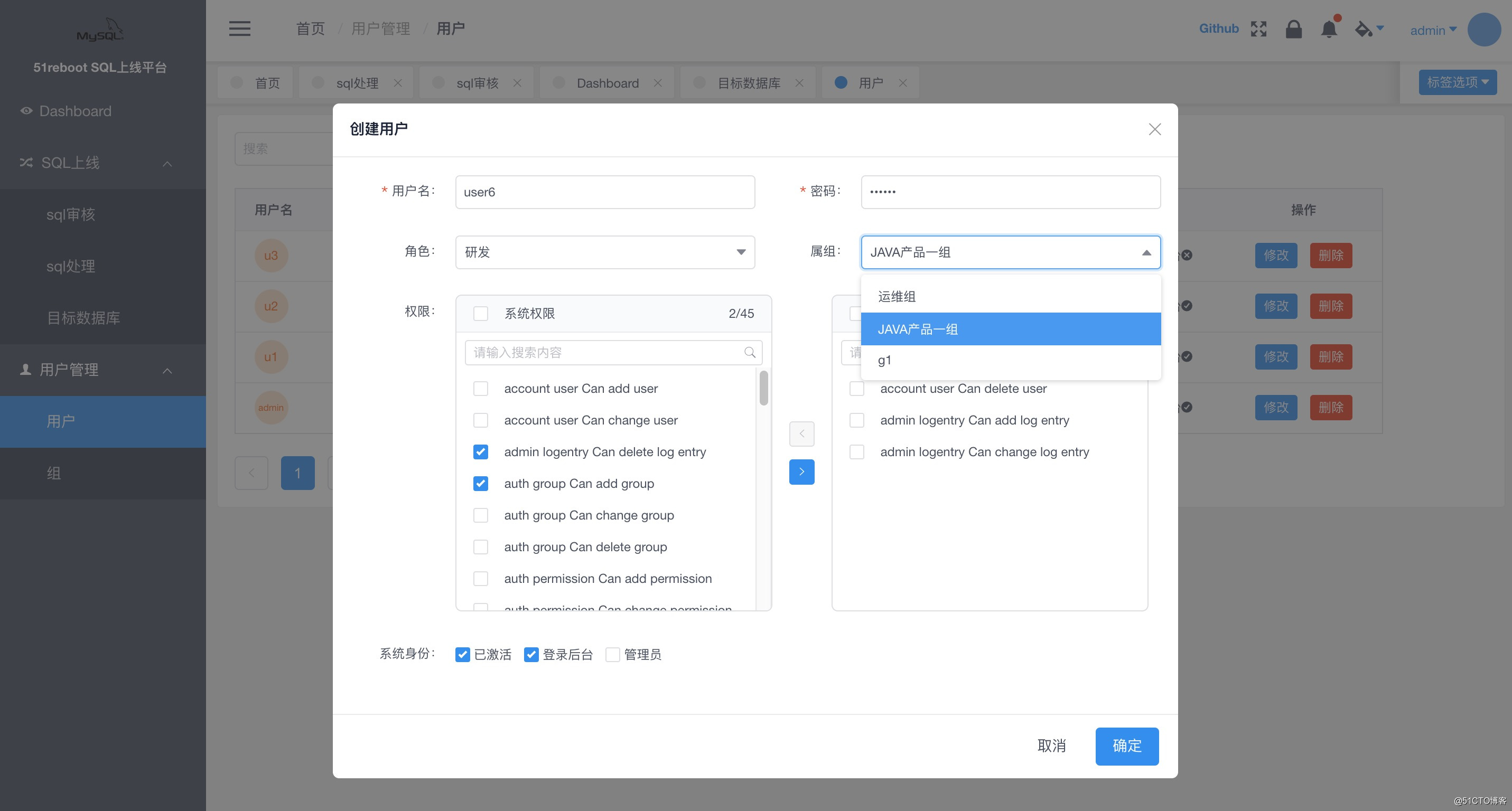The width and height of the screenshot is (1512, 811).
Task: Collapse the 用户管理 sidebar section
Action: [x=102, y=370]
